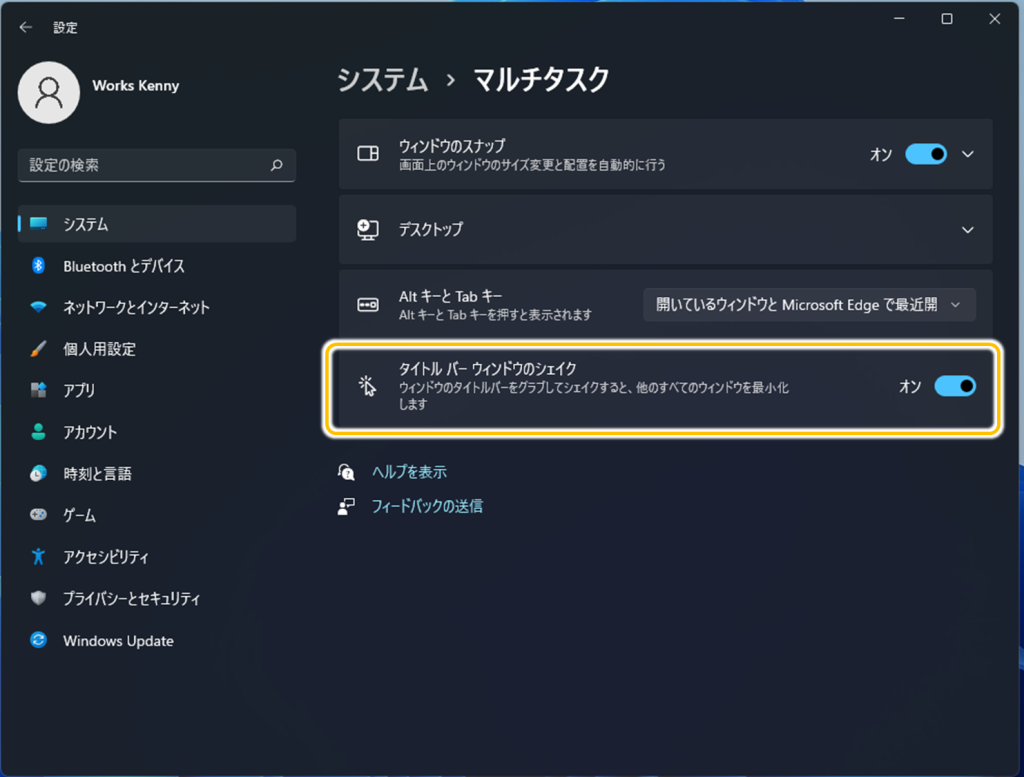Image resolution: width=1024 pixels, height=777 pixels.
Task: Click the user profile avatar picture
Action: click(49, 92)
